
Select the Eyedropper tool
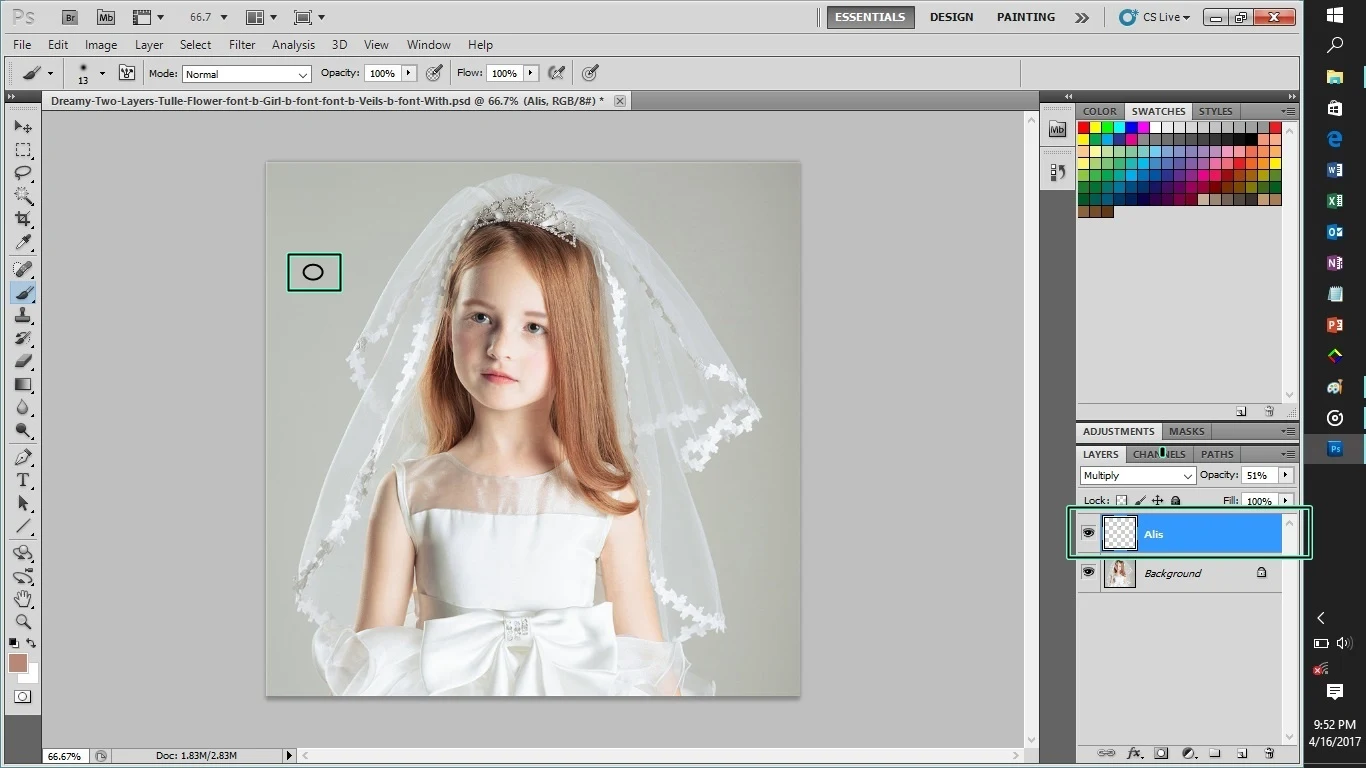click(23, 243)
